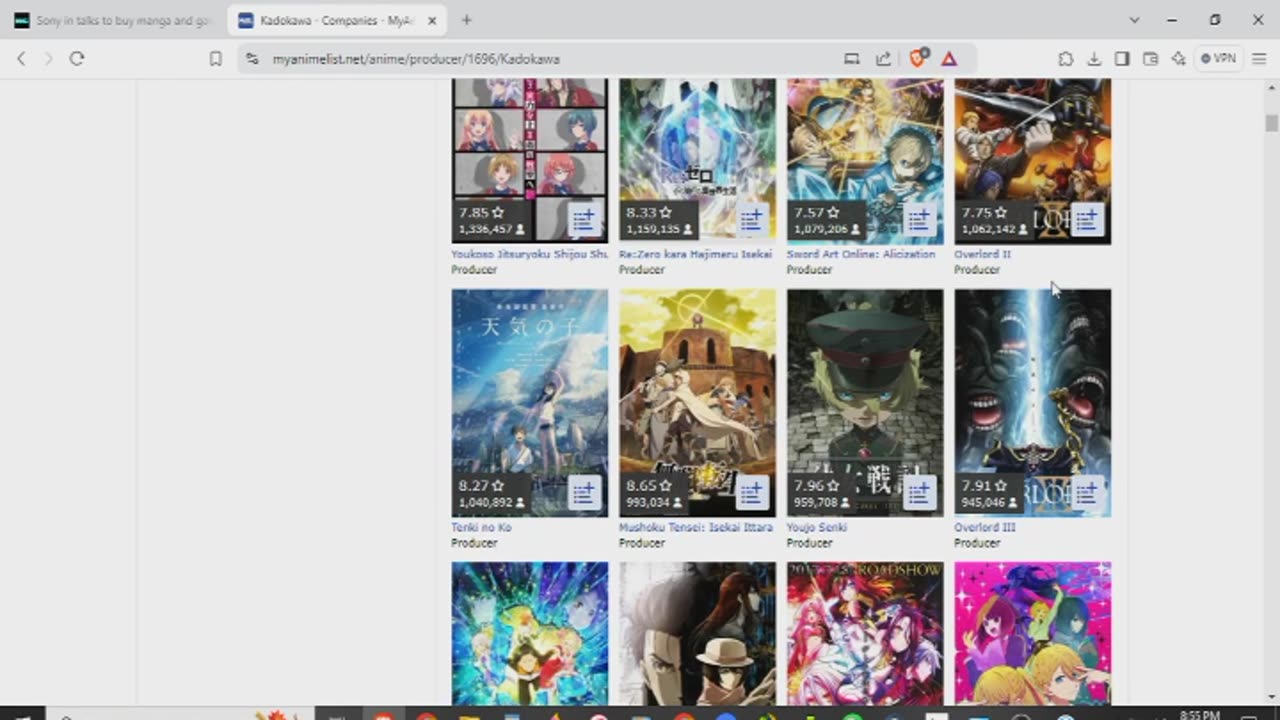Screen dimensions: 1280x720
Task: Open picture-in-picture screen icon in address bar
Action: coord(852,59)
